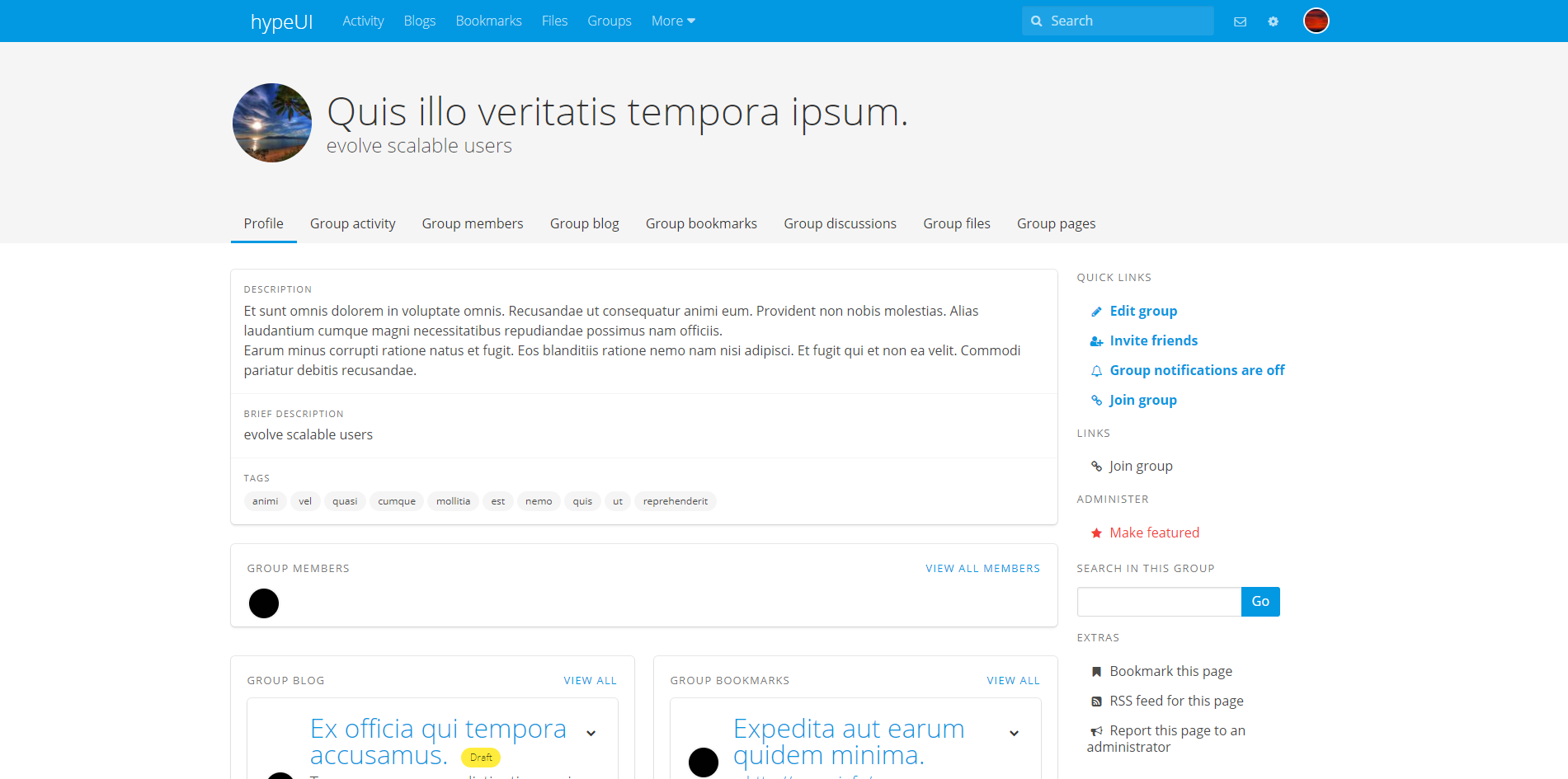Image resolution: width=1568 pixels, height=779 pixels.
Task: Expand the bookmark item options chevron
Action: 1014,733
